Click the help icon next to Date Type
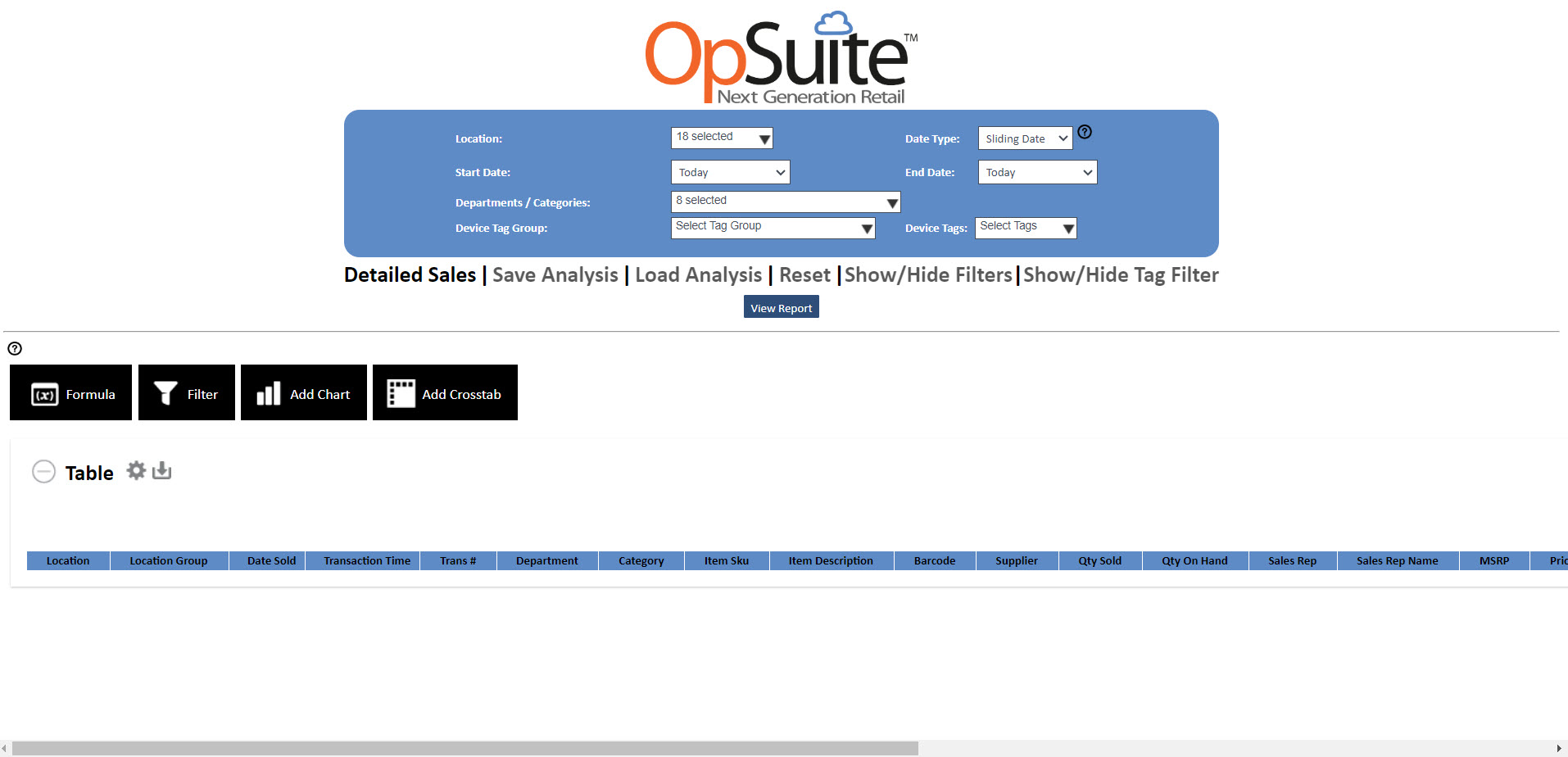 tap(1085, 132)
